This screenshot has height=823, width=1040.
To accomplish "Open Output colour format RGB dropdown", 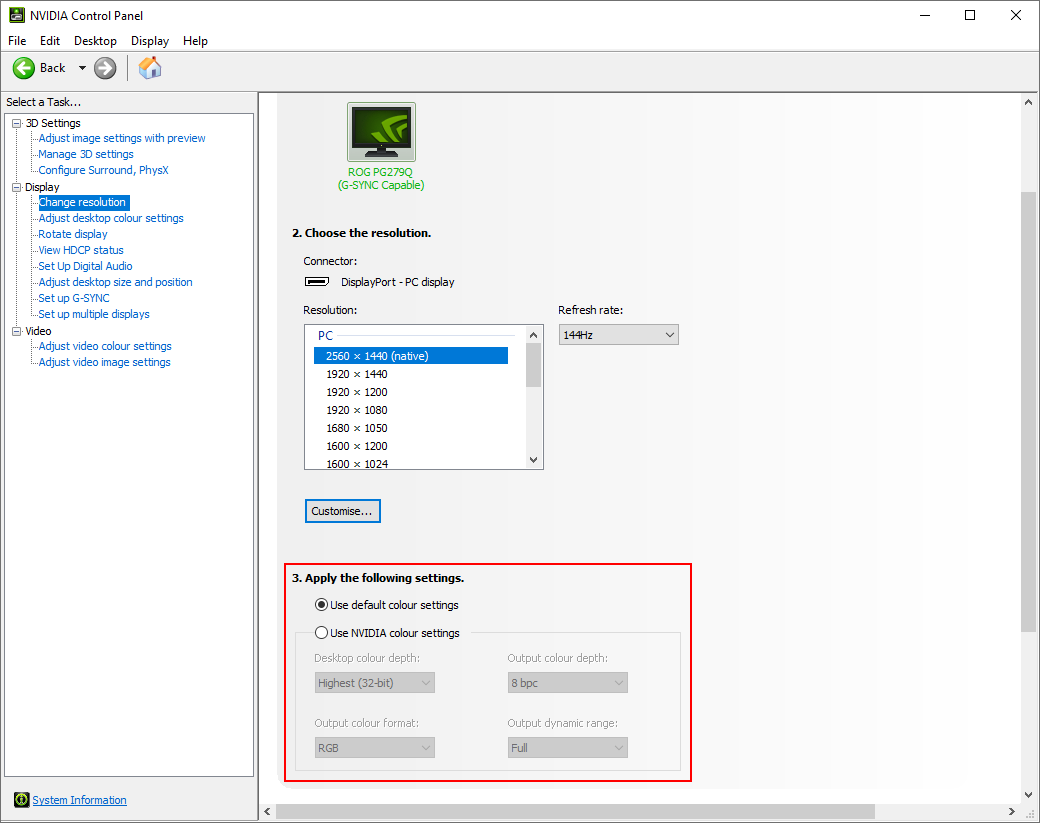I will click(x=375, y=748).
